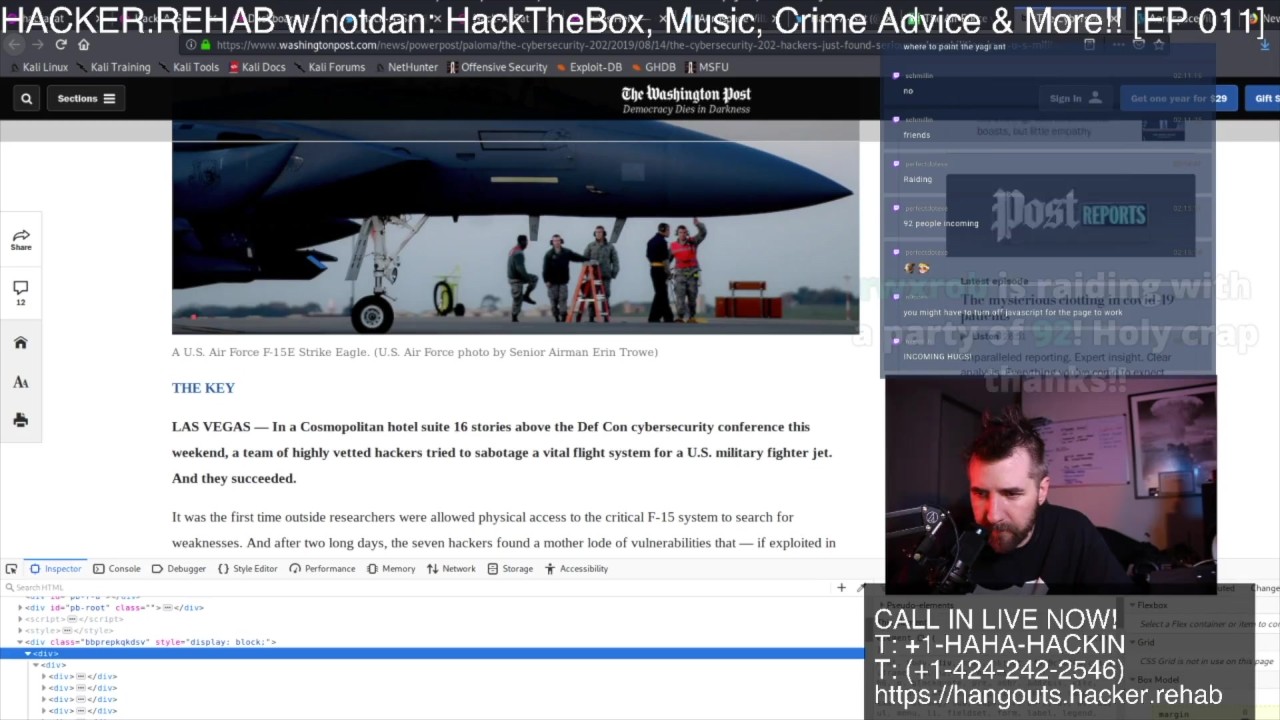1280x720 pixels.
Task: Click the plus icon to add a node
Action: tap(841, 587)
